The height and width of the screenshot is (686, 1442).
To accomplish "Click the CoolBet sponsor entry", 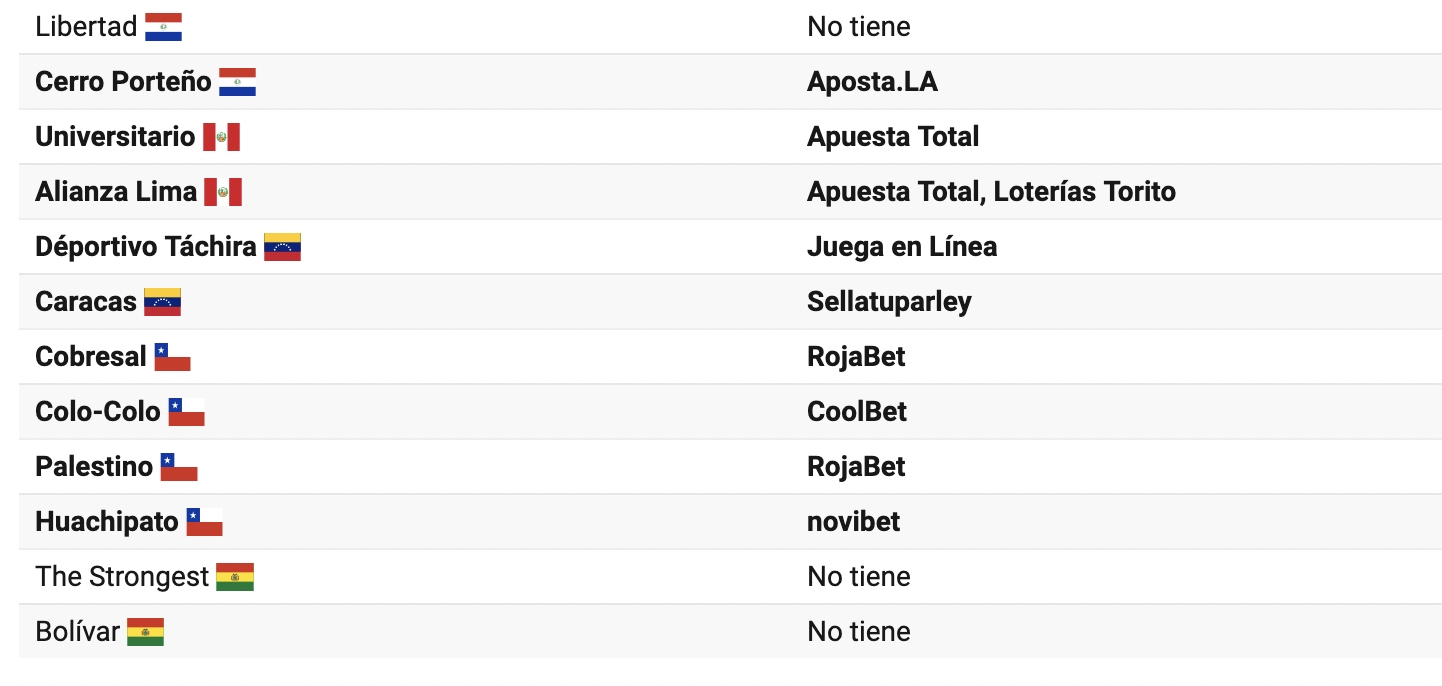I will coord(857,412).
